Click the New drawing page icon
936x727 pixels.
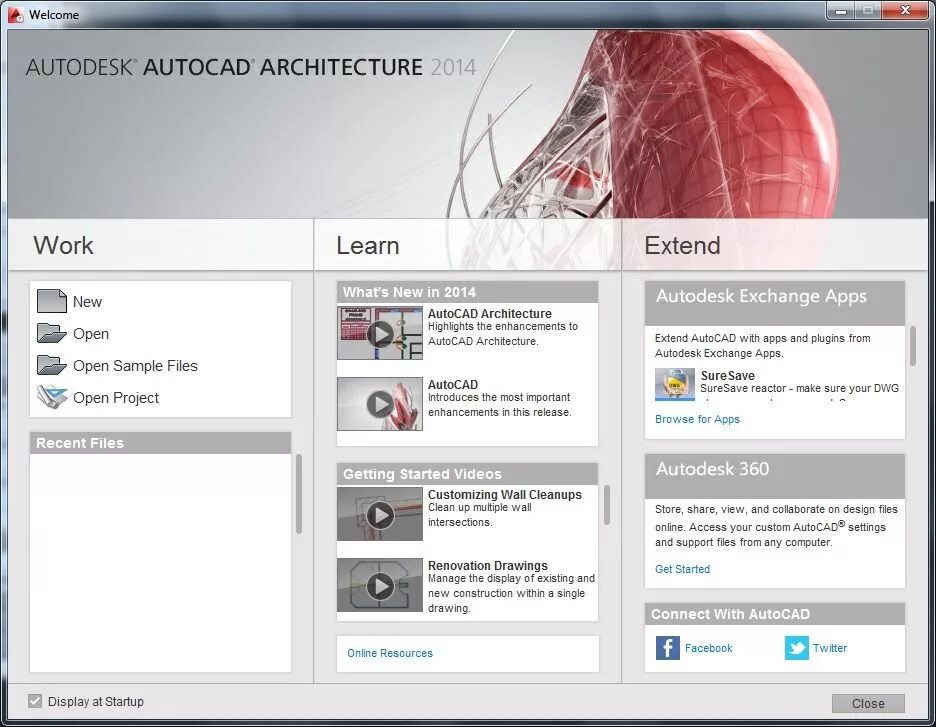(x=51, y=301)
